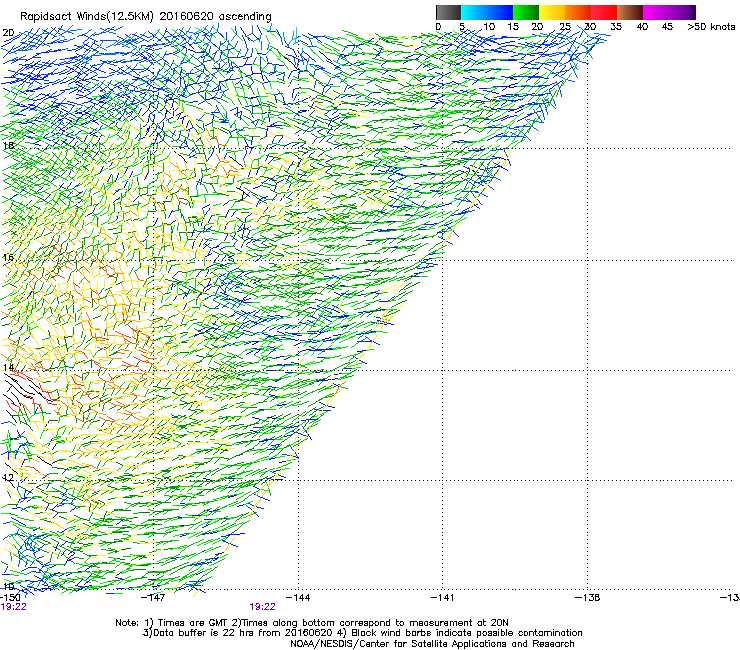Click the longitude label '-141'
Image resolution: width=740 pixels, height=650 pixels.
pos(443,598)
